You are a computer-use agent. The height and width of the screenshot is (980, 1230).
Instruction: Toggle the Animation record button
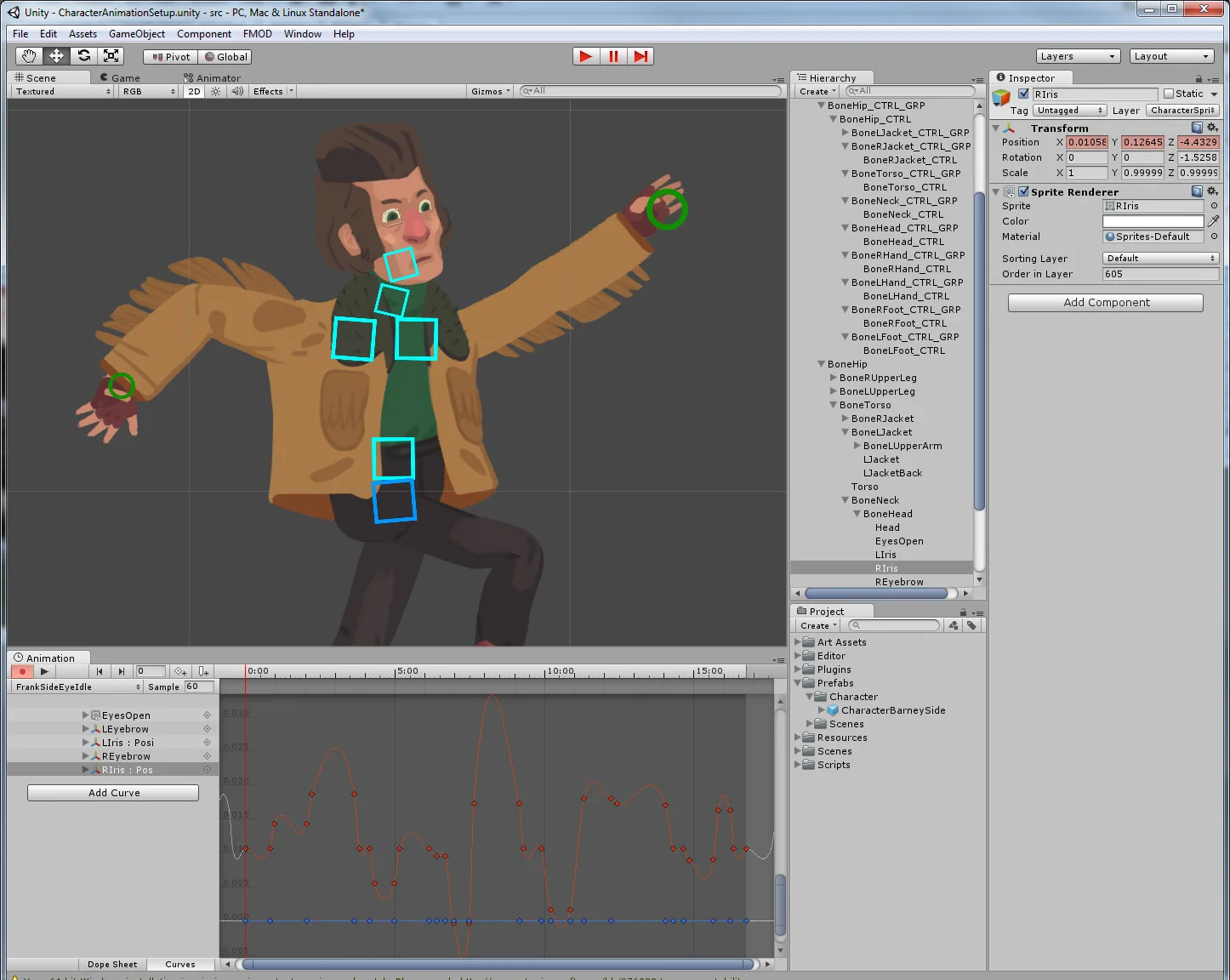tap(22, 671)
